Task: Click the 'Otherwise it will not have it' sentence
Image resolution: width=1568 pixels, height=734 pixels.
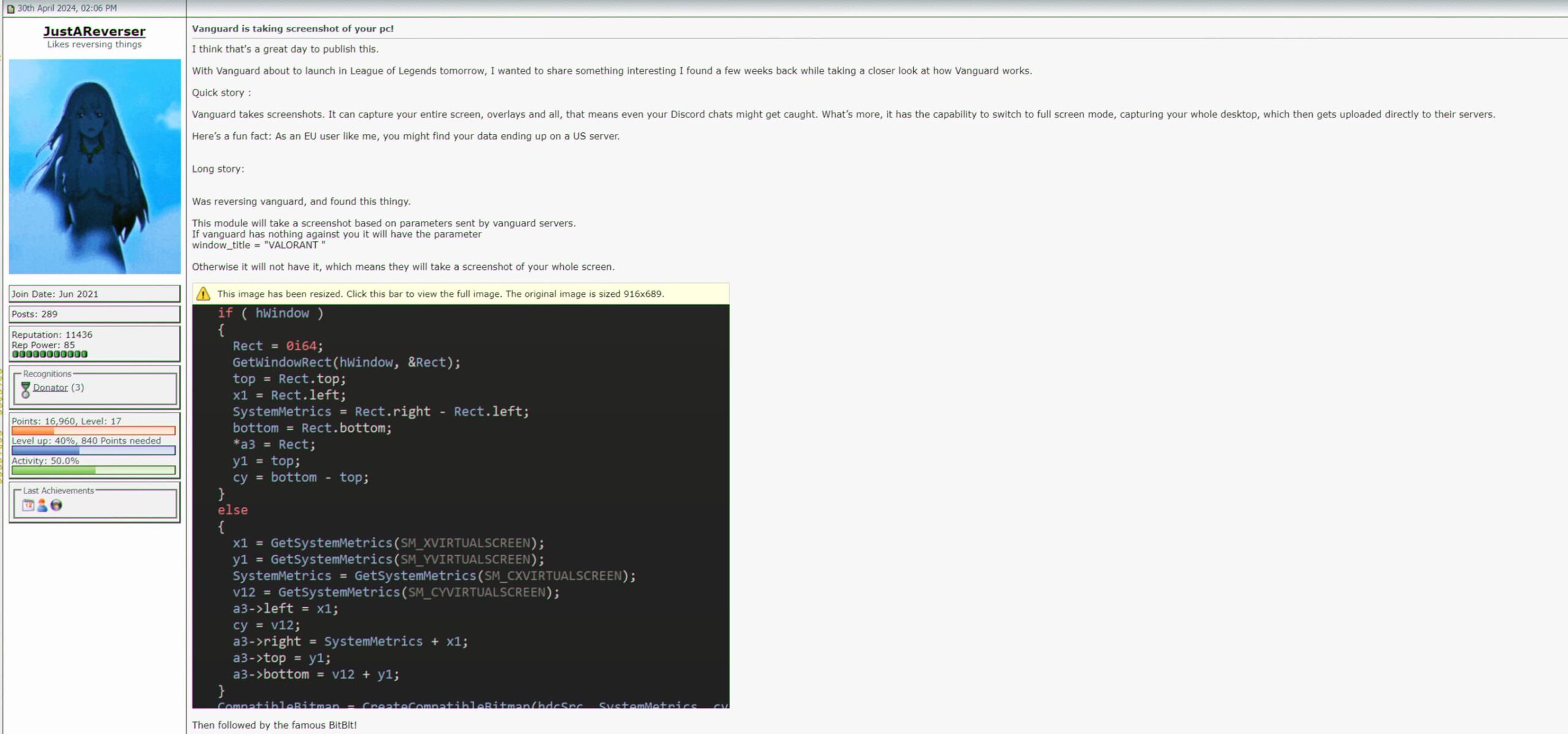Action: point(403,267)
